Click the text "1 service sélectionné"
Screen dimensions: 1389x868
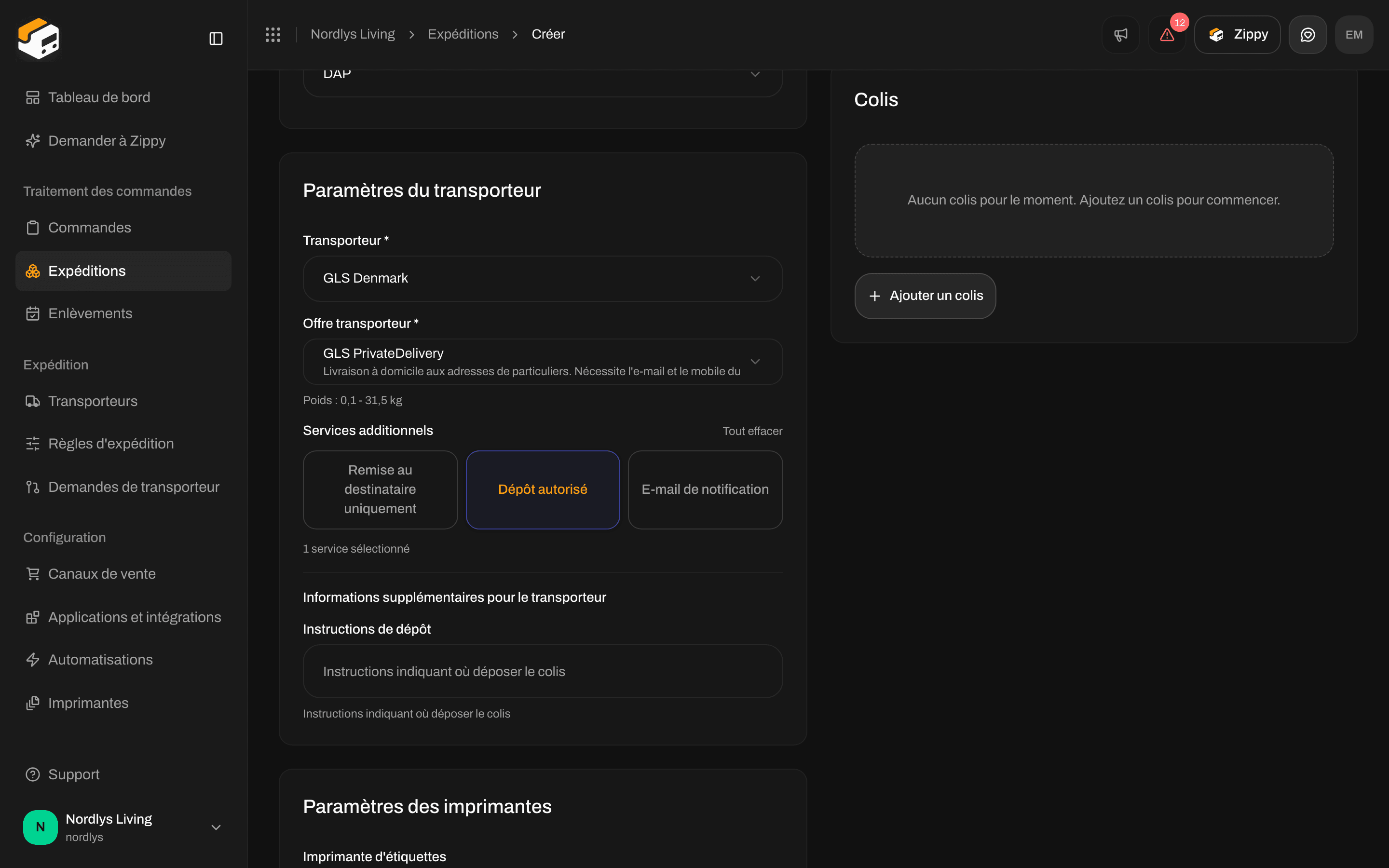pyautogui.click(x=356, y=549)
